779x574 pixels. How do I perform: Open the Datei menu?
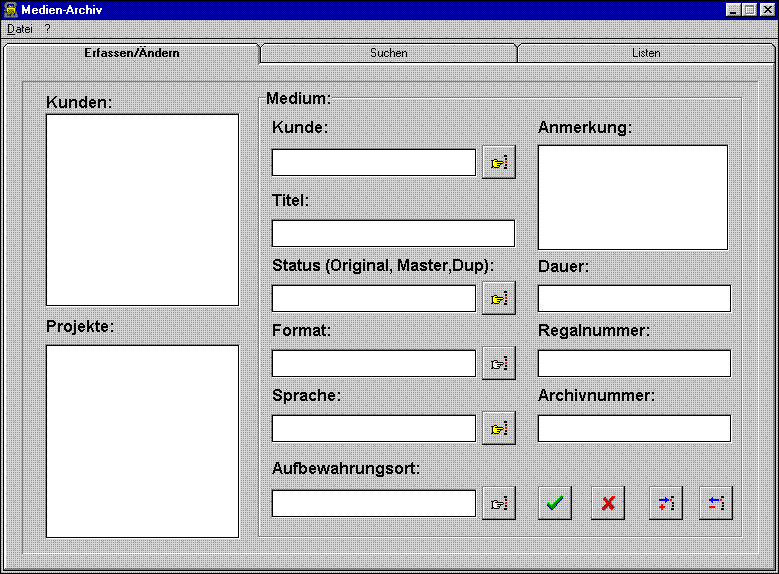click(x=20, y=29)
